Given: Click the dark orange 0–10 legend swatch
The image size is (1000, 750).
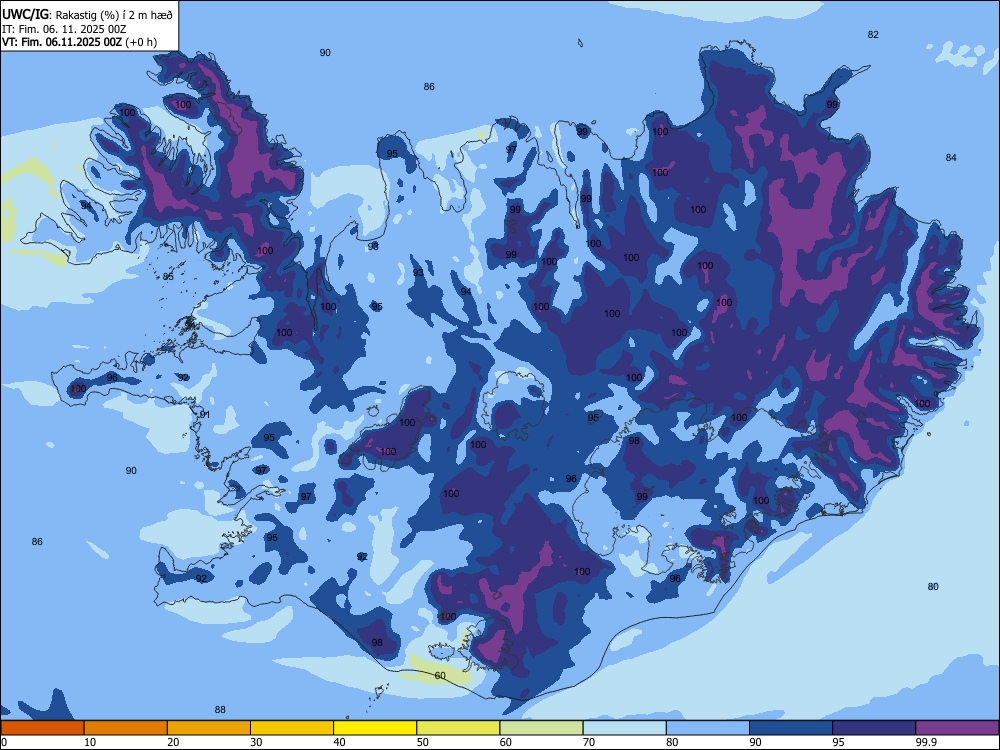Looking at the screenshot, I should 42,728.
